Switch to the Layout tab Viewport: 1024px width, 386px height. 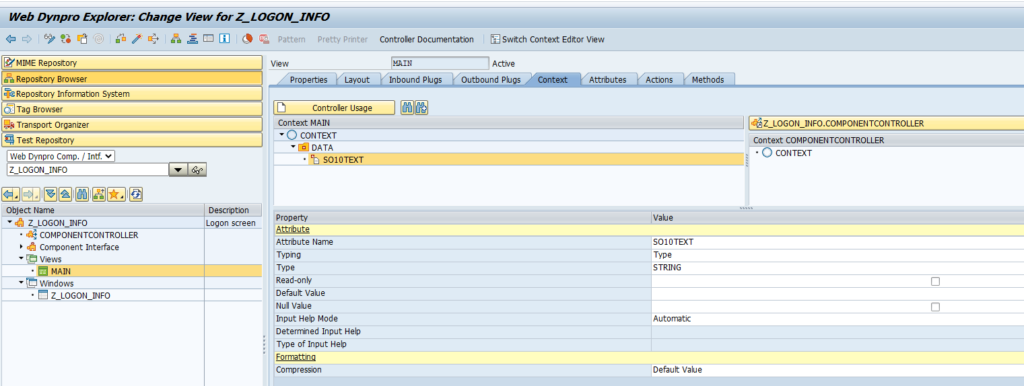(x=357, y=80)
